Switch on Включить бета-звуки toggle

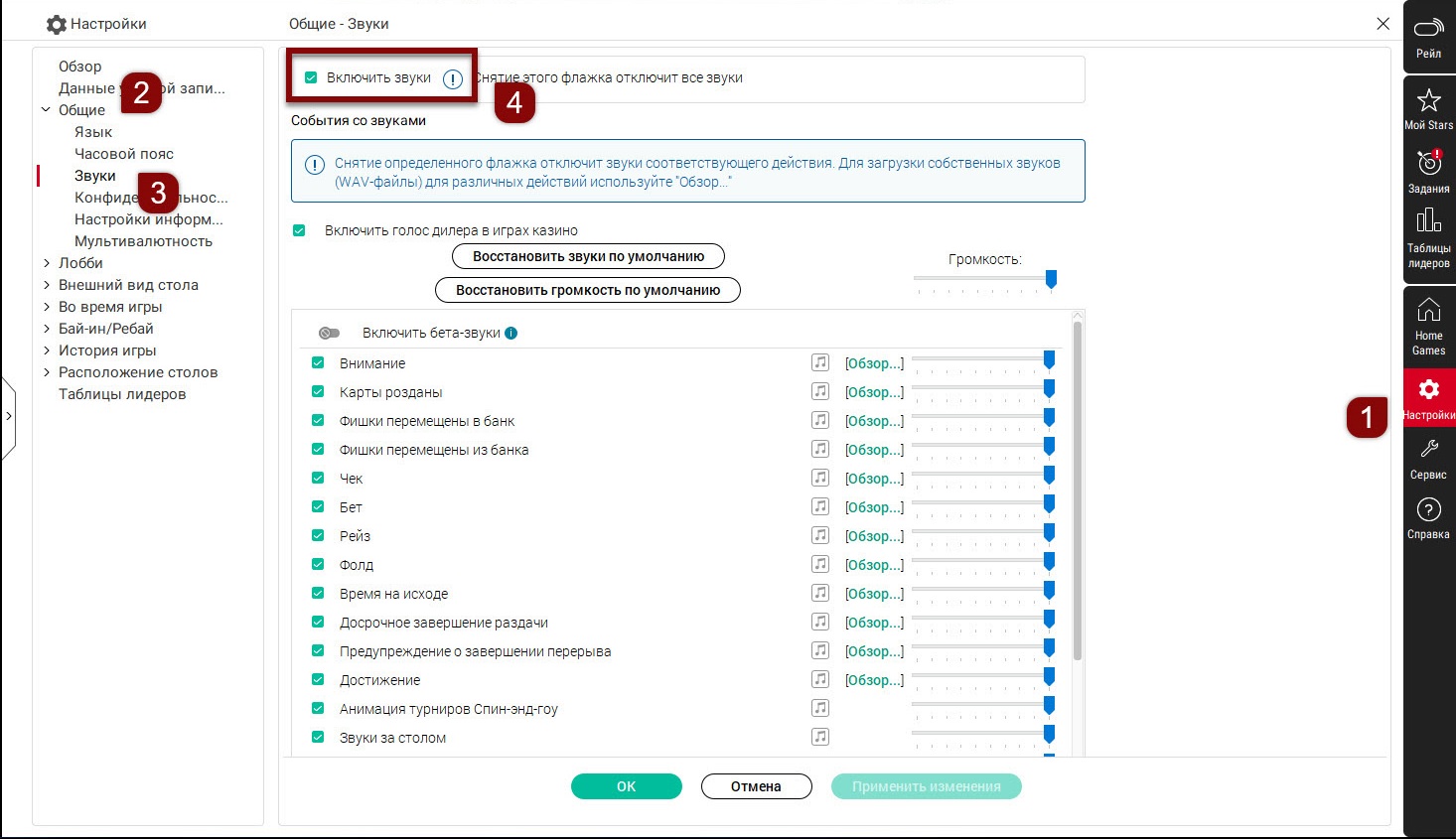329,334
